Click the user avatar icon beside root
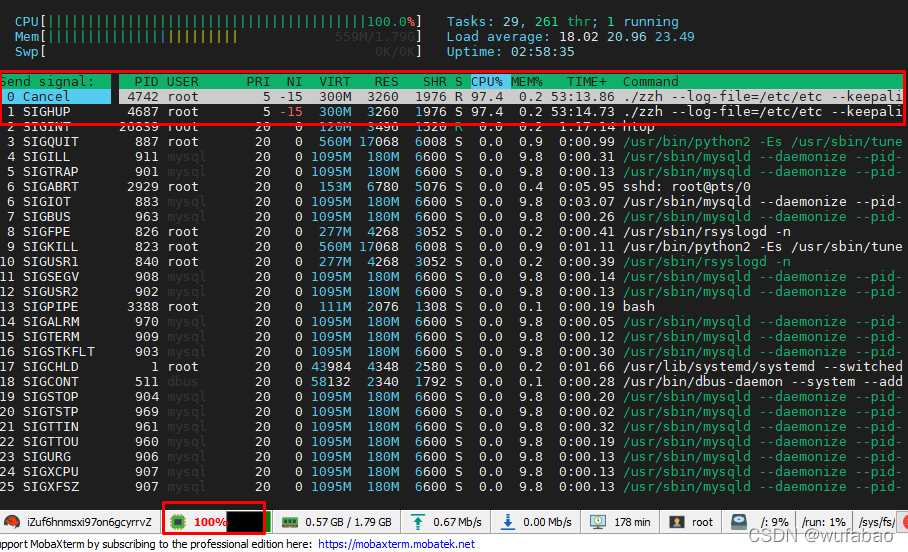Screen dimensions: 908x552 tap(676, 522)
